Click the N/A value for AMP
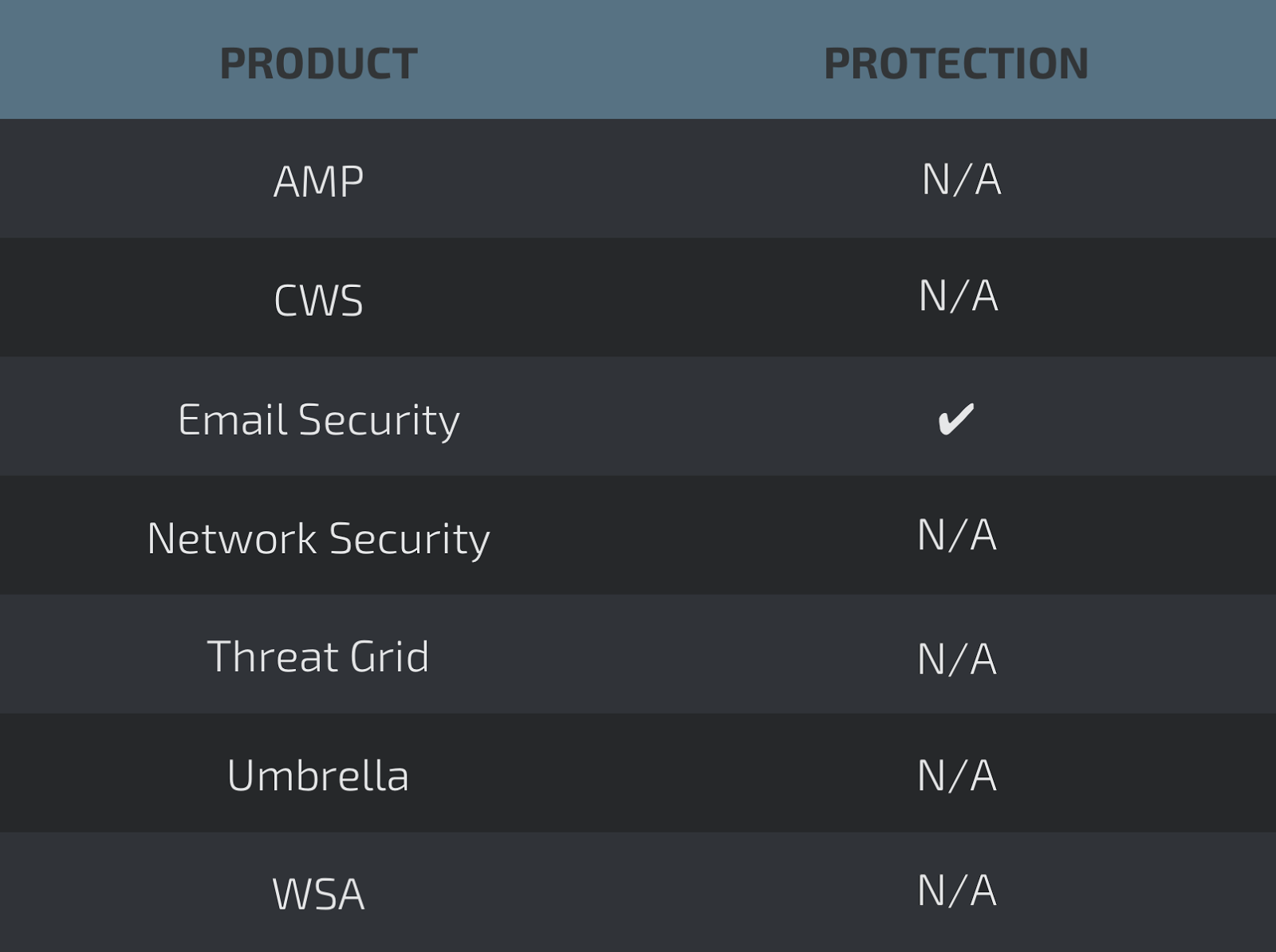This screenshot has height=952, width=1276. 961,179
